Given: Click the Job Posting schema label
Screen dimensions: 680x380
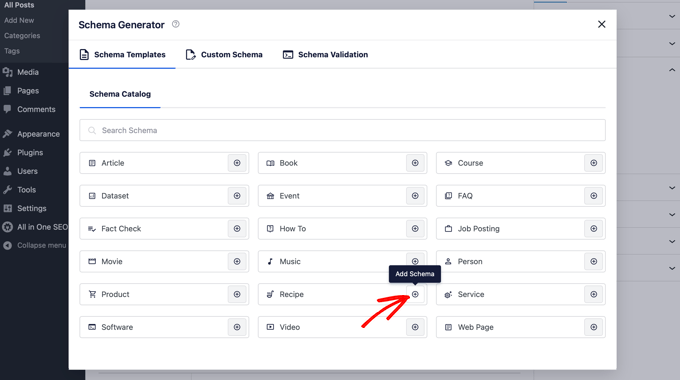Looking at the screenshot, I should pyautogui.click(x=478, y=229).
